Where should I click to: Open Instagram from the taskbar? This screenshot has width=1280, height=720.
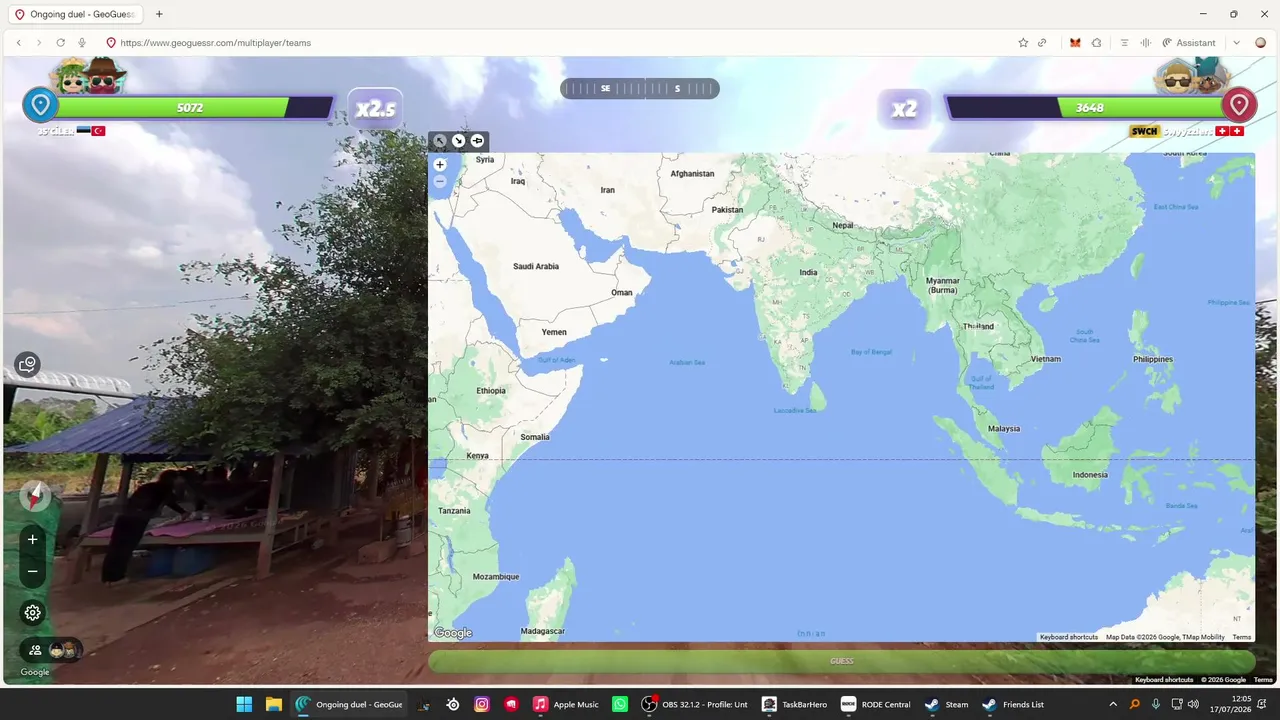click(482, 704)
